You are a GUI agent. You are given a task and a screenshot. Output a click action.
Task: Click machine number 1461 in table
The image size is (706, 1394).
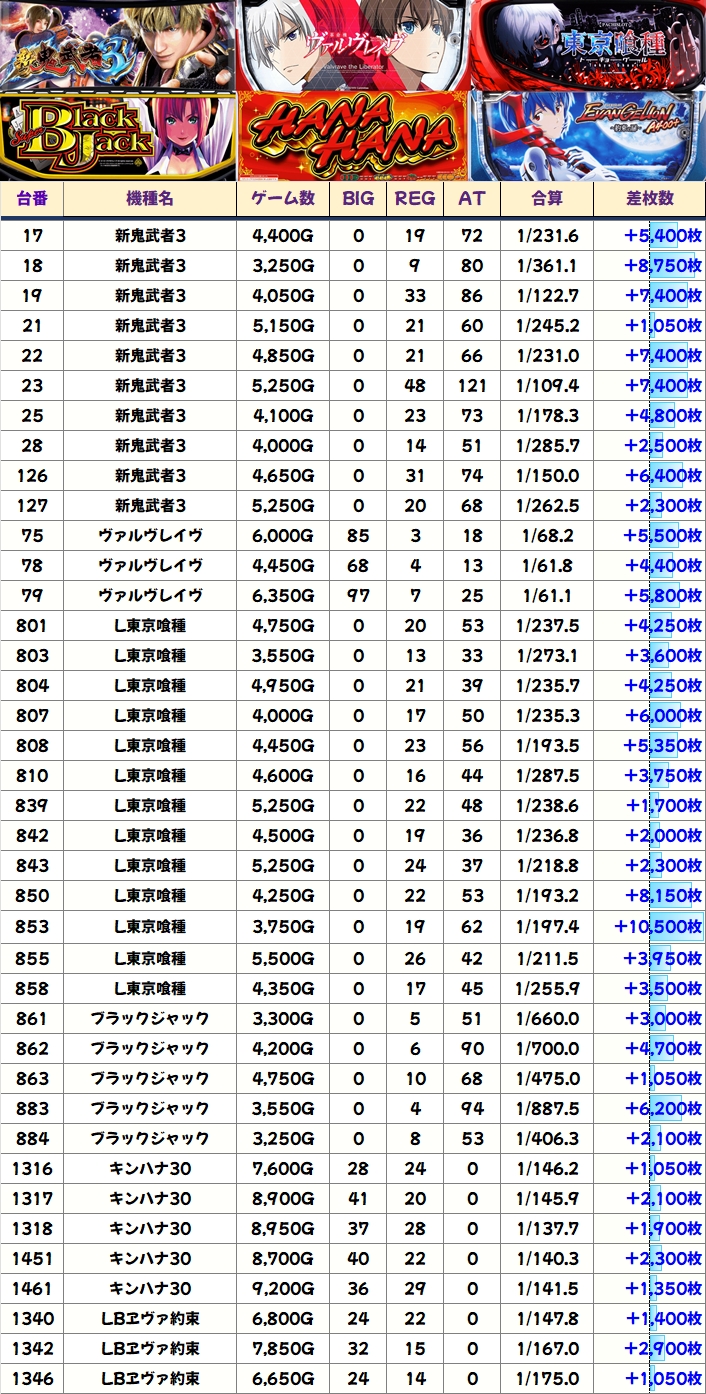(x=32, y=1288)
